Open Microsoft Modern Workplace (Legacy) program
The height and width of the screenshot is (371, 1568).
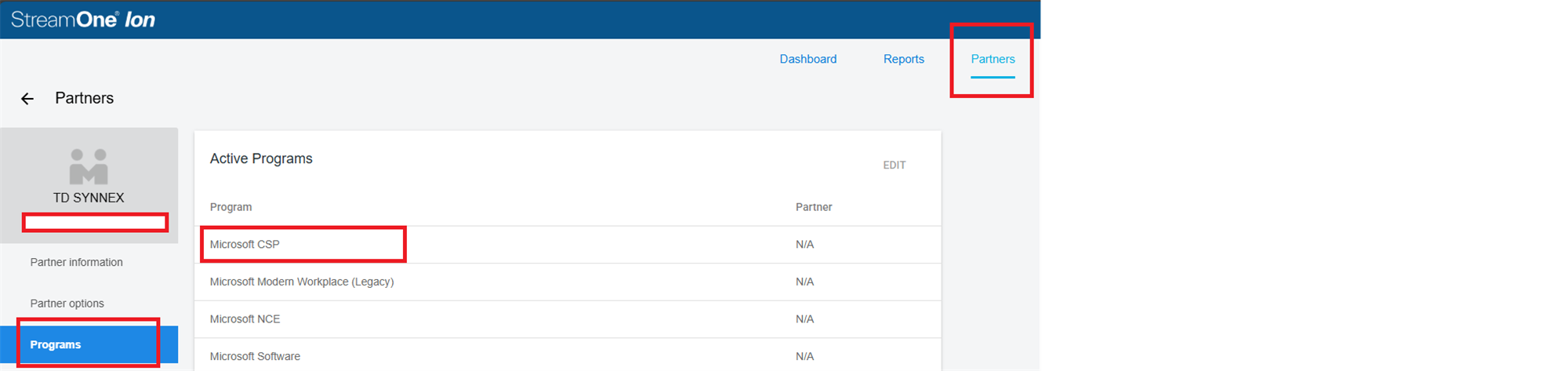[x=302, y=282]
